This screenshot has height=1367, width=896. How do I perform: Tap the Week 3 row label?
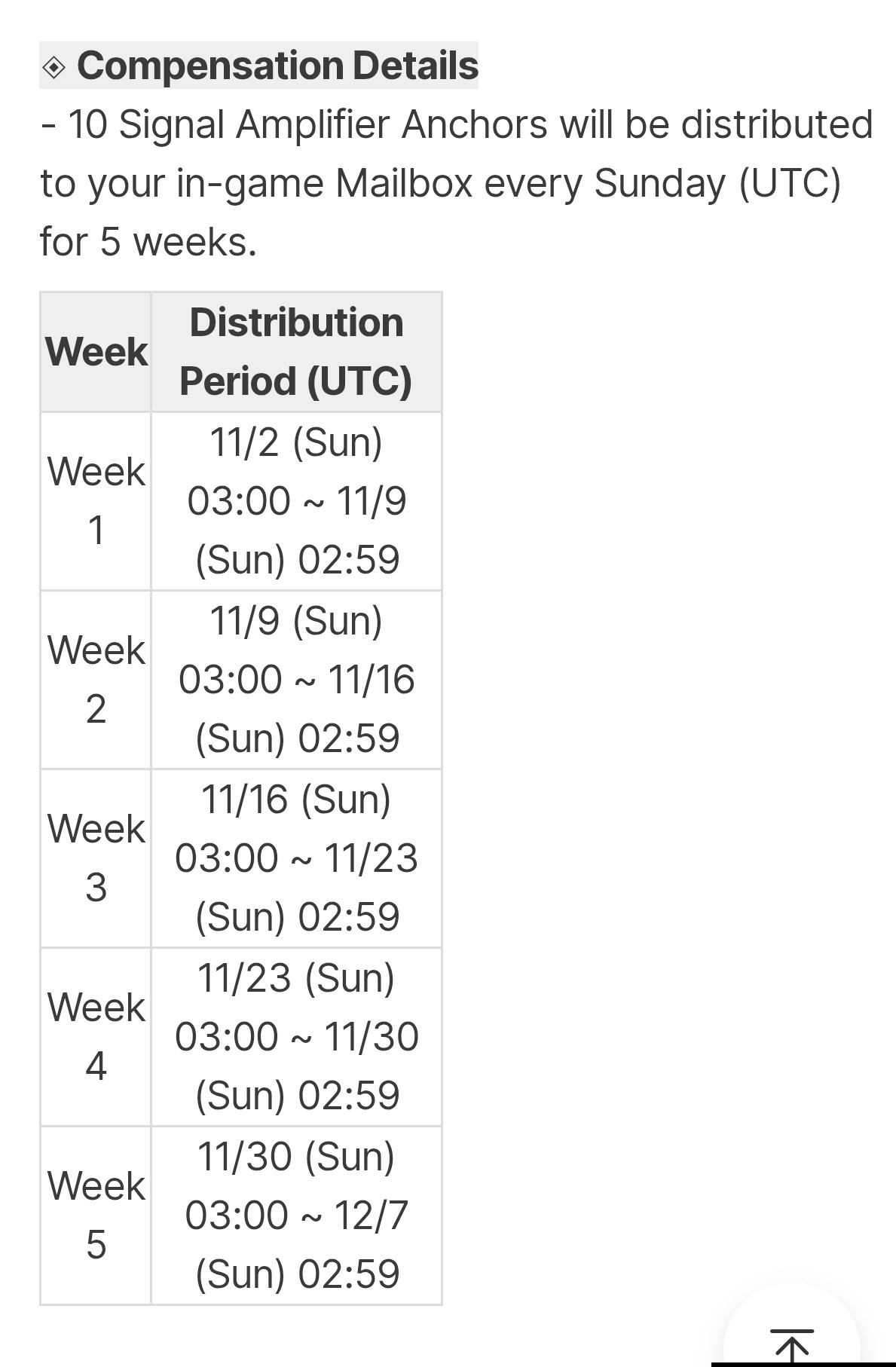pyautogui.click(x=96, y=858)
